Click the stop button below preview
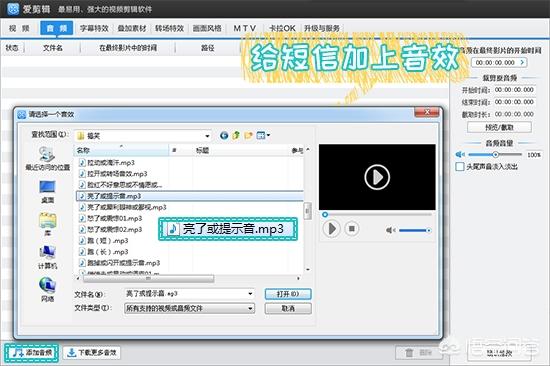550x366 pixels. pyautogui.click(x=351, y=229)
